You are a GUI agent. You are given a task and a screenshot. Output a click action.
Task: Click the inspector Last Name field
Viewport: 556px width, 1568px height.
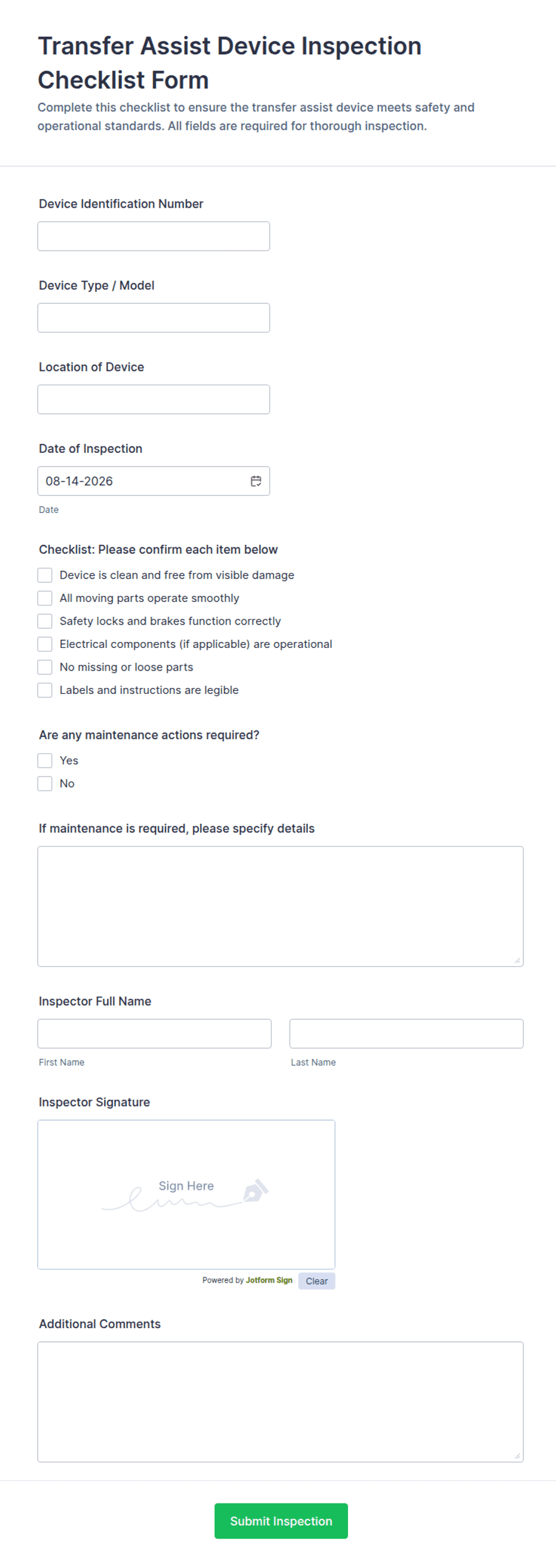[407, 1034]
